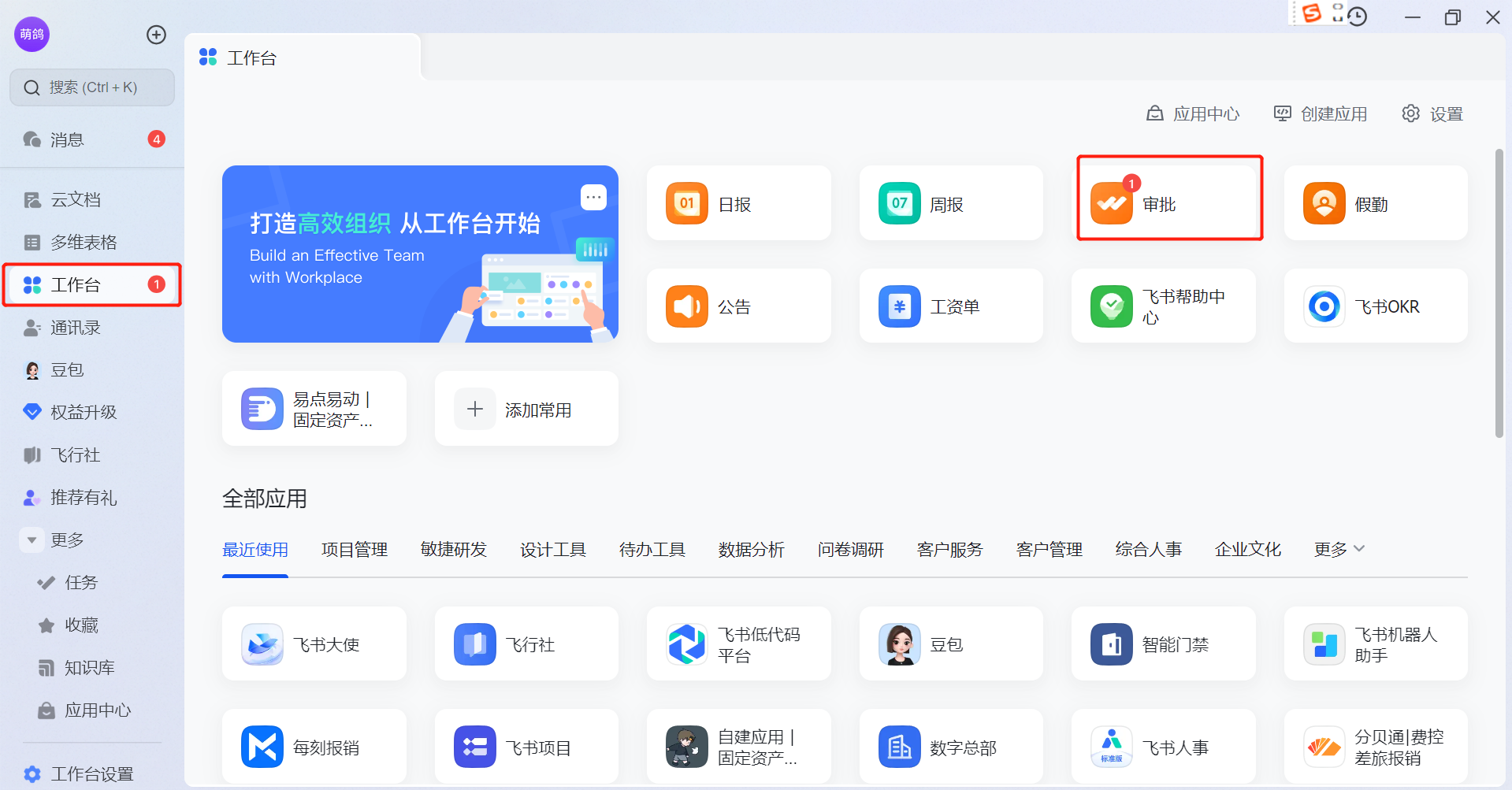
Task: Switch to the 敏捷研发 tab
Action: pyautogui.click(x=454, y=549)
